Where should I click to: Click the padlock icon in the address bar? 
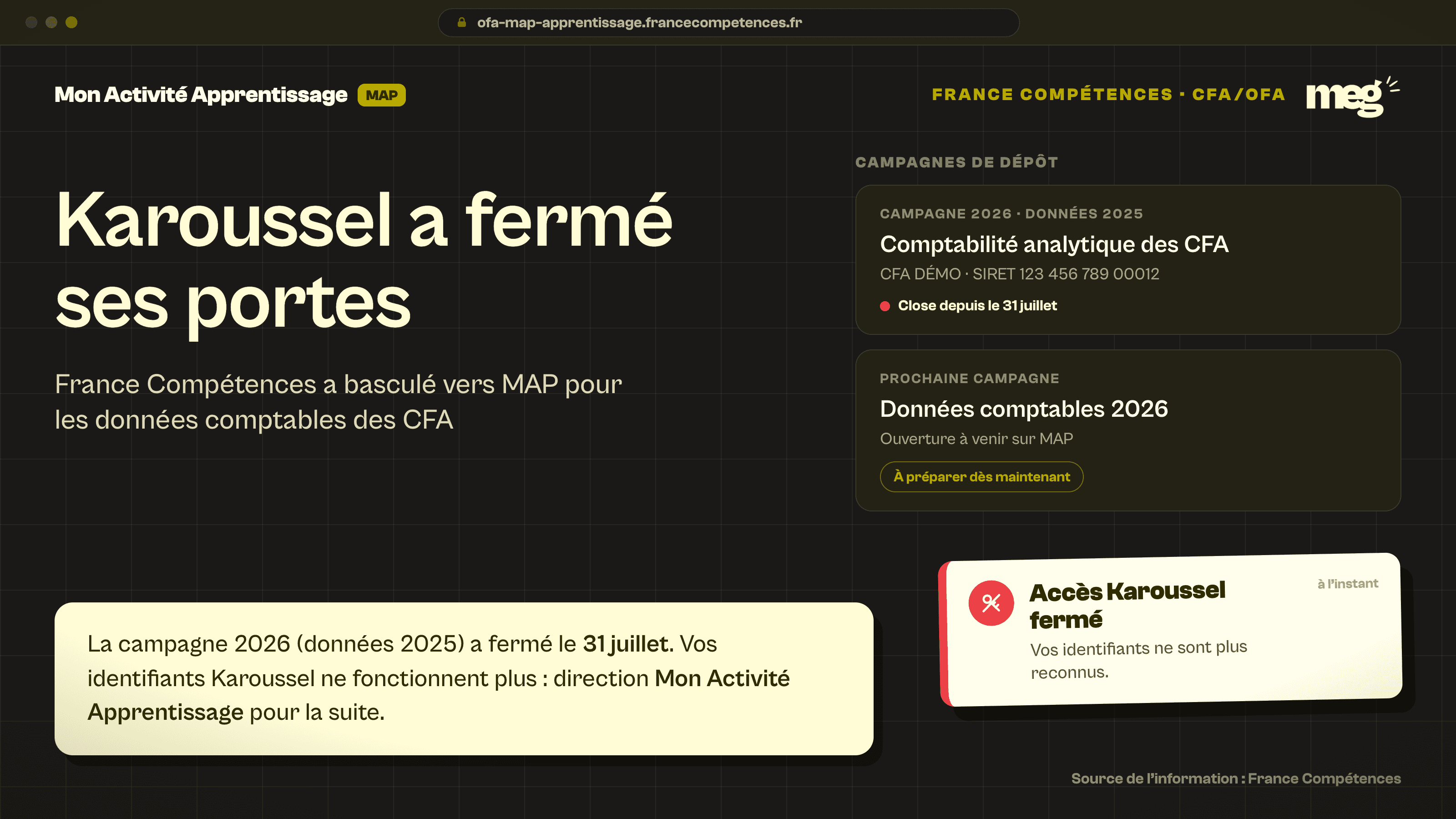[462, 23]
